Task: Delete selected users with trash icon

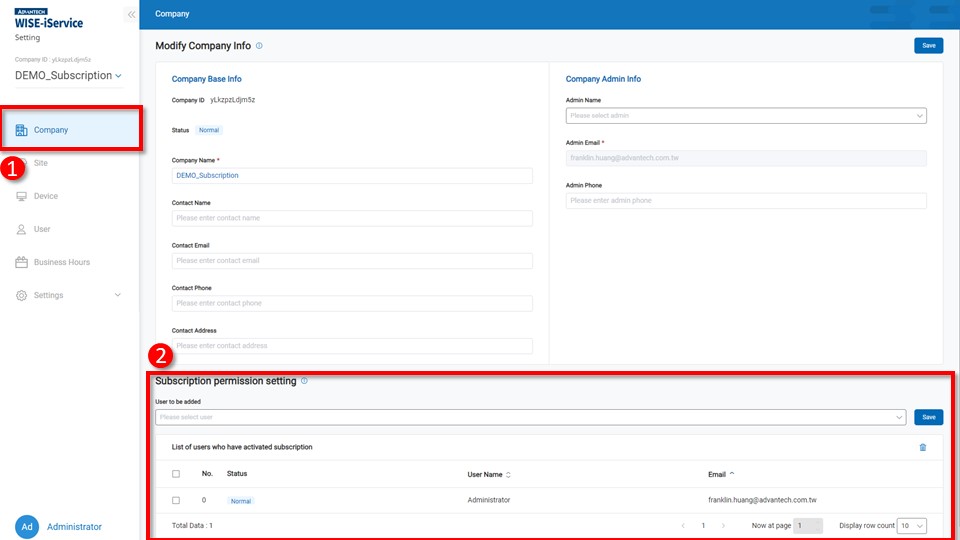Action: point(923,447)
